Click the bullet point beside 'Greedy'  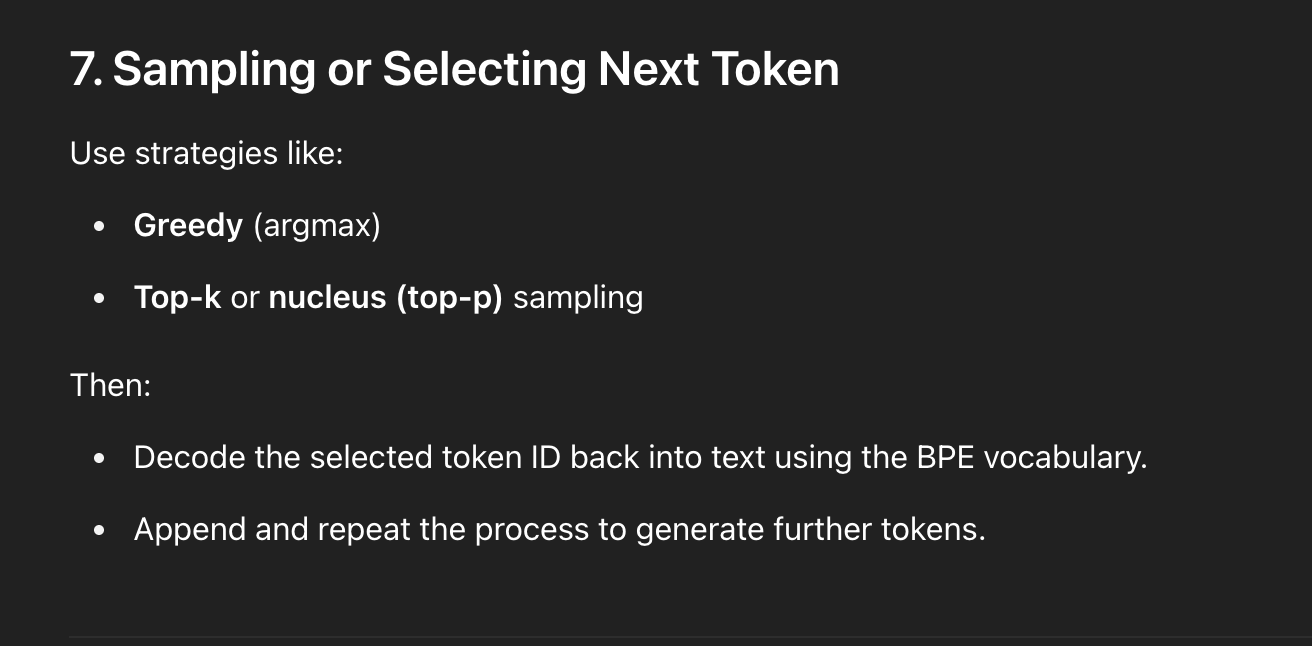tap(98, 227)
